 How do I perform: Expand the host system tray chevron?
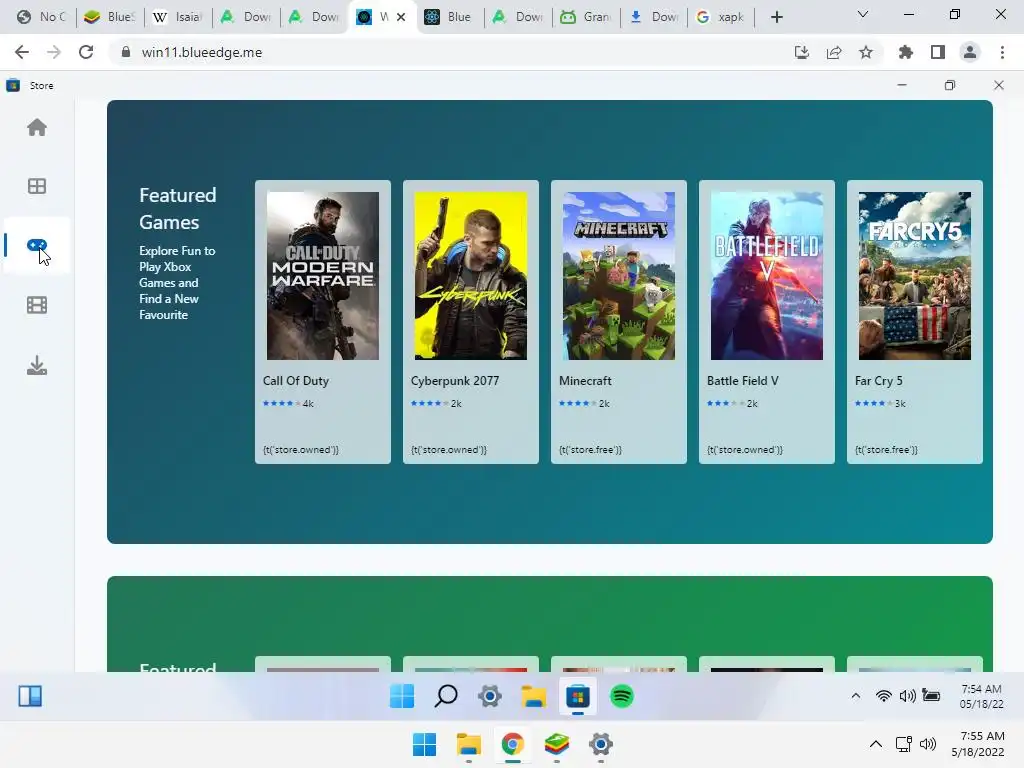pos(876,744)
